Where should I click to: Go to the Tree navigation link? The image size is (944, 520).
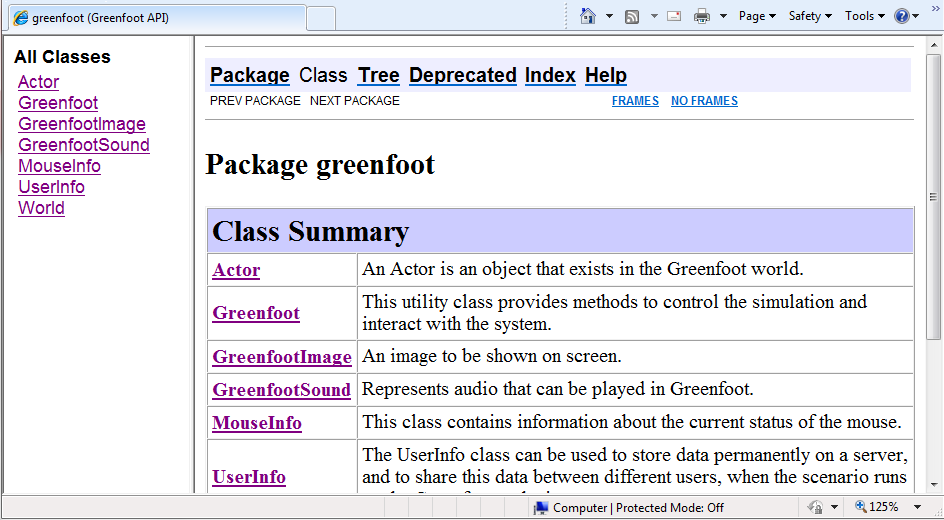pos(379,75)
